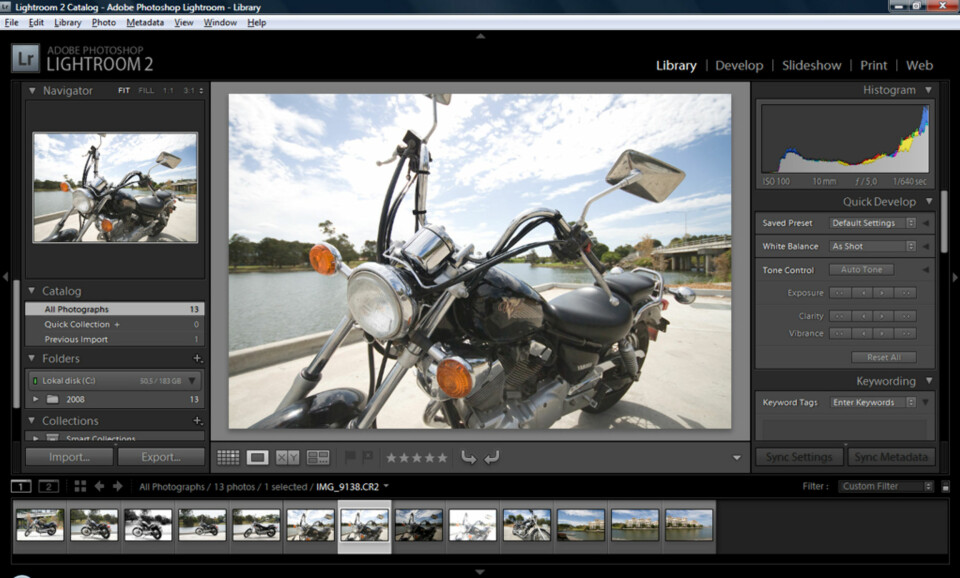The height and width of the screenshot is (578, 960).
Task: Go forward using the filmstrip right arrow
Action: (x=118, y=486)
